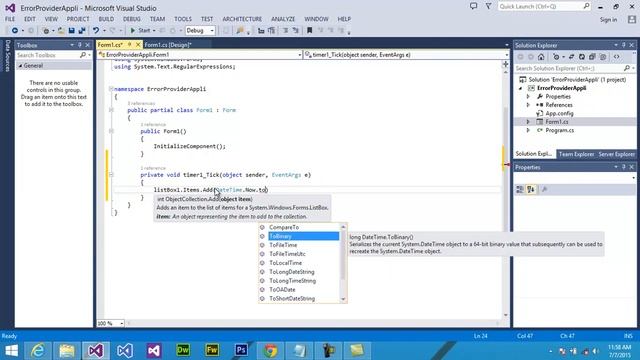Open the feedback speech bubble icon
This screenshot has height=360, width=640.
point(473,6)
